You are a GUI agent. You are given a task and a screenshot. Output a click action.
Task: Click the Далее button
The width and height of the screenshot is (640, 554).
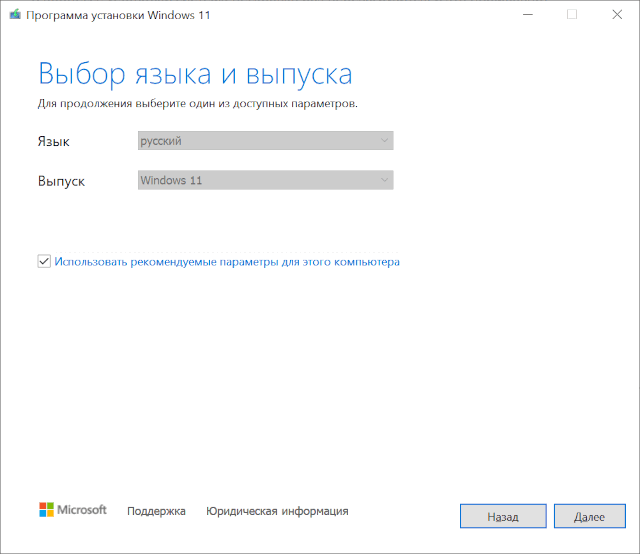tap(589, 516)
